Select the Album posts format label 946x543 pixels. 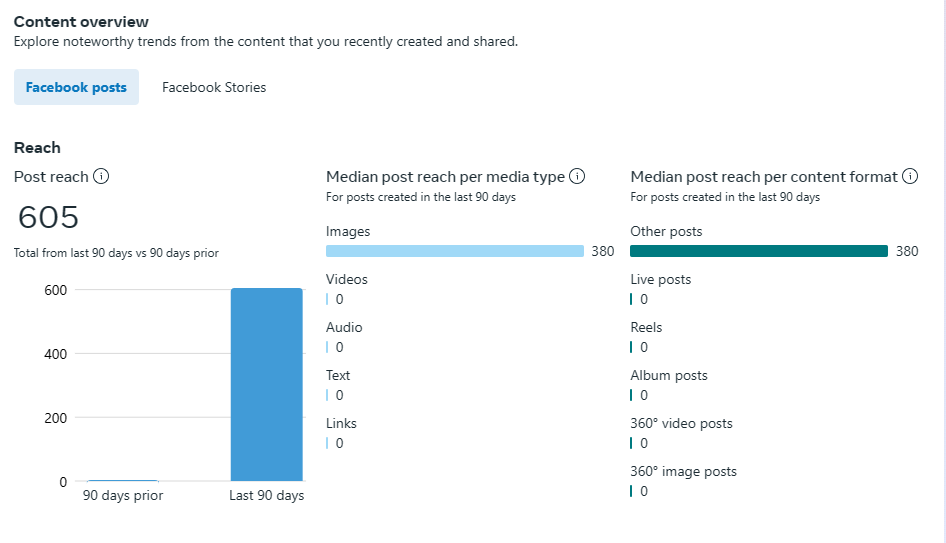pos(669,376)
